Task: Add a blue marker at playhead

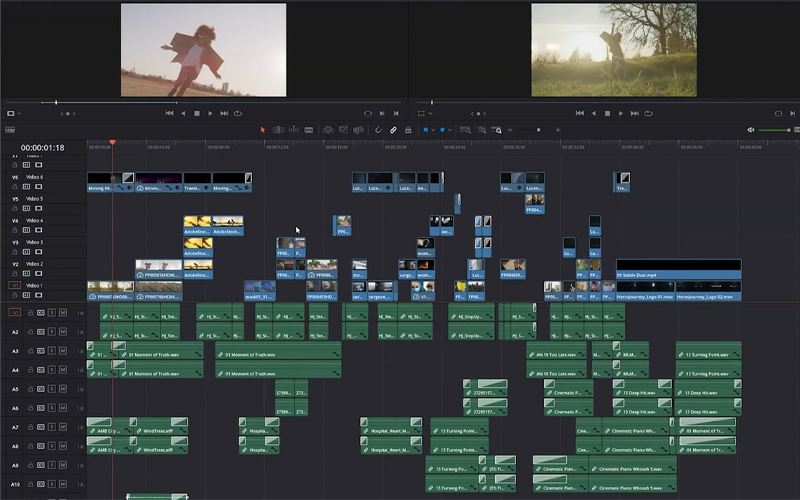Action: (x=442, y=130)
